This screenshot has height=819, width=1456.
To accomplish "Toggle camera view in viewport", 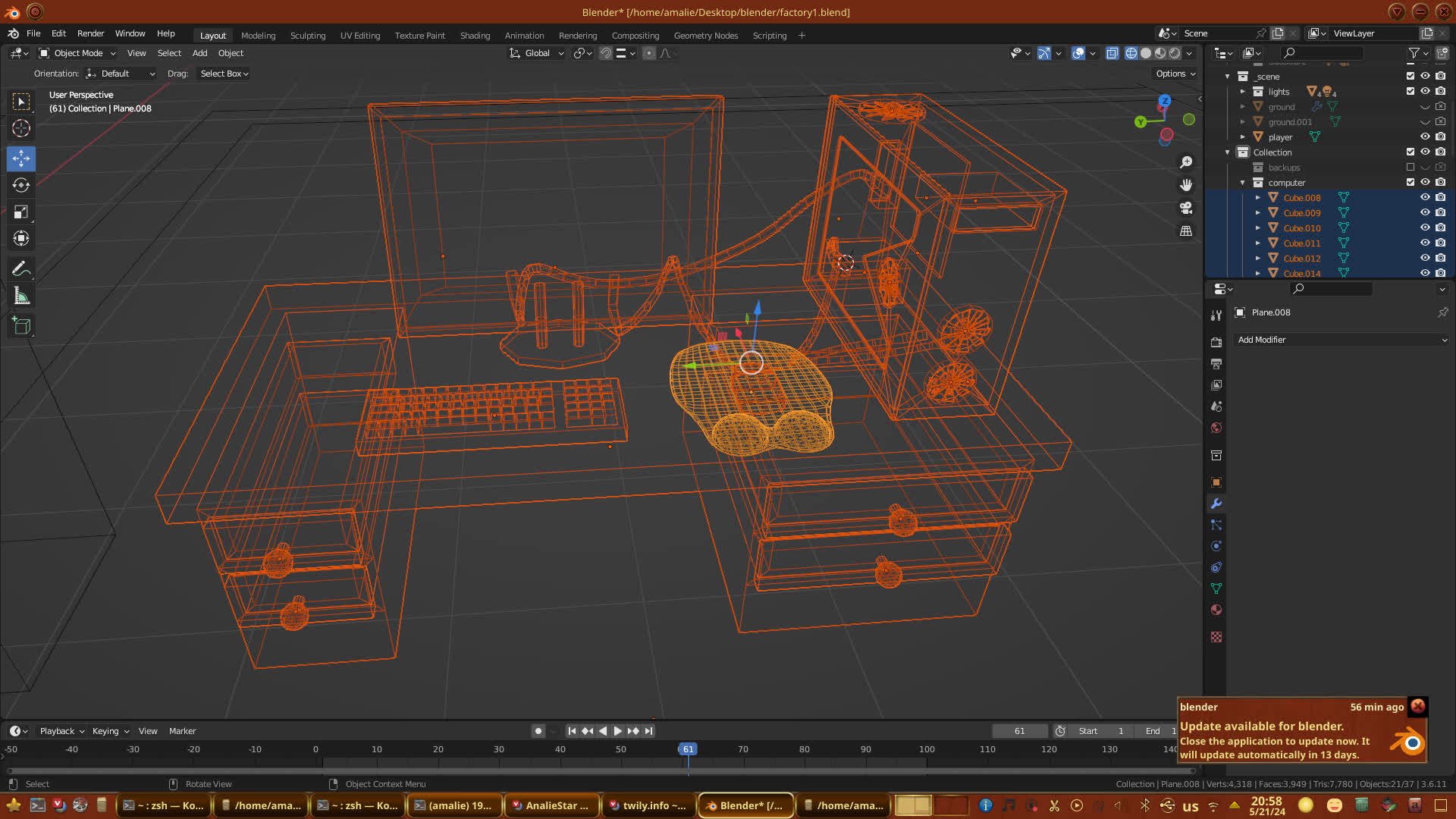I will pos(1186,208).
